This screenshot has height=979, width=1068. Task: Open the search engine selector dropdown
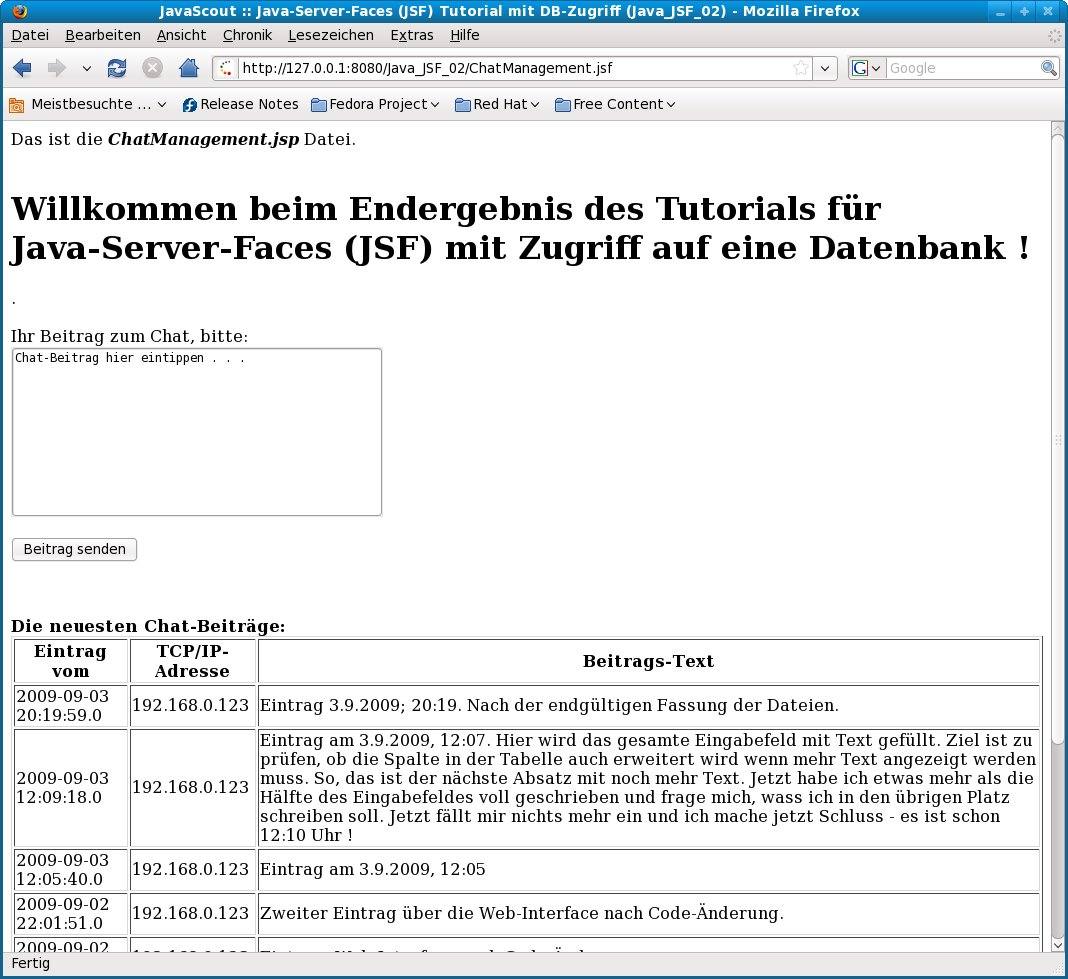click(866, 68)
